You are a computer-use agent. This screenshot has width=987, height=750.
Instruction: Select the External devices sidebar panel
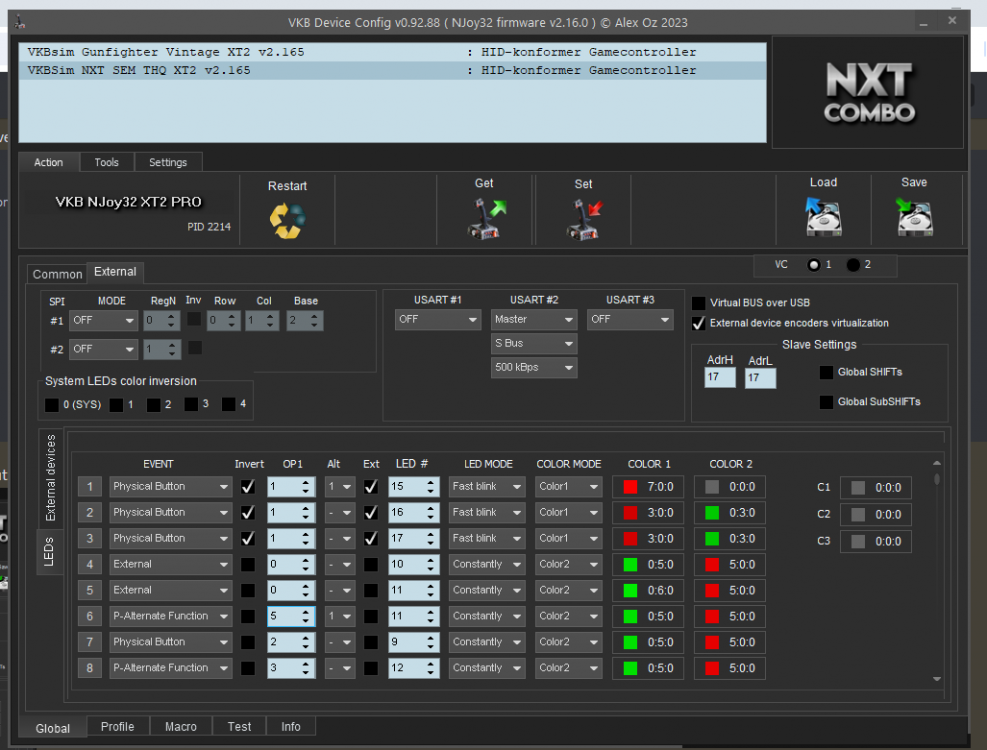(x=50, y=477)
